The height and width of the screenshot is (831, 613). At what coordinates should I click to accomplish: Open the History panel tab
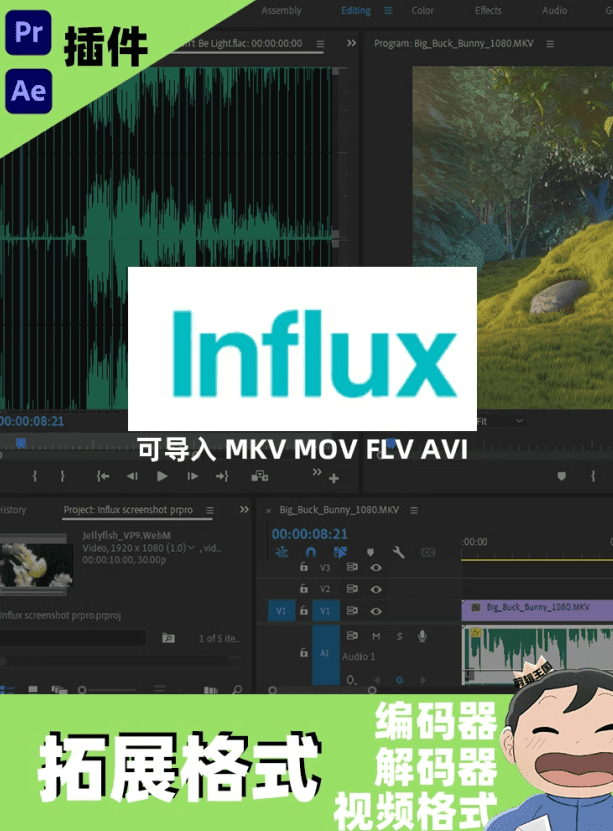click(13, 510)
